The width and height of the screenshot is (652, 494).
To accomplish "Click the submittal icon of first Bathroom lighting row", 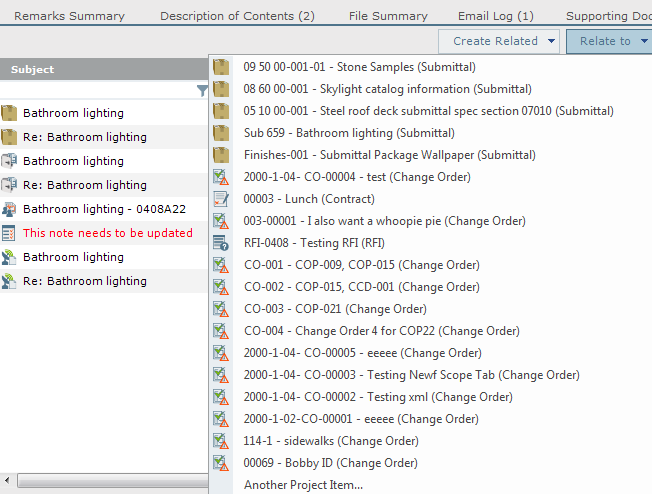I will [9, 113].
